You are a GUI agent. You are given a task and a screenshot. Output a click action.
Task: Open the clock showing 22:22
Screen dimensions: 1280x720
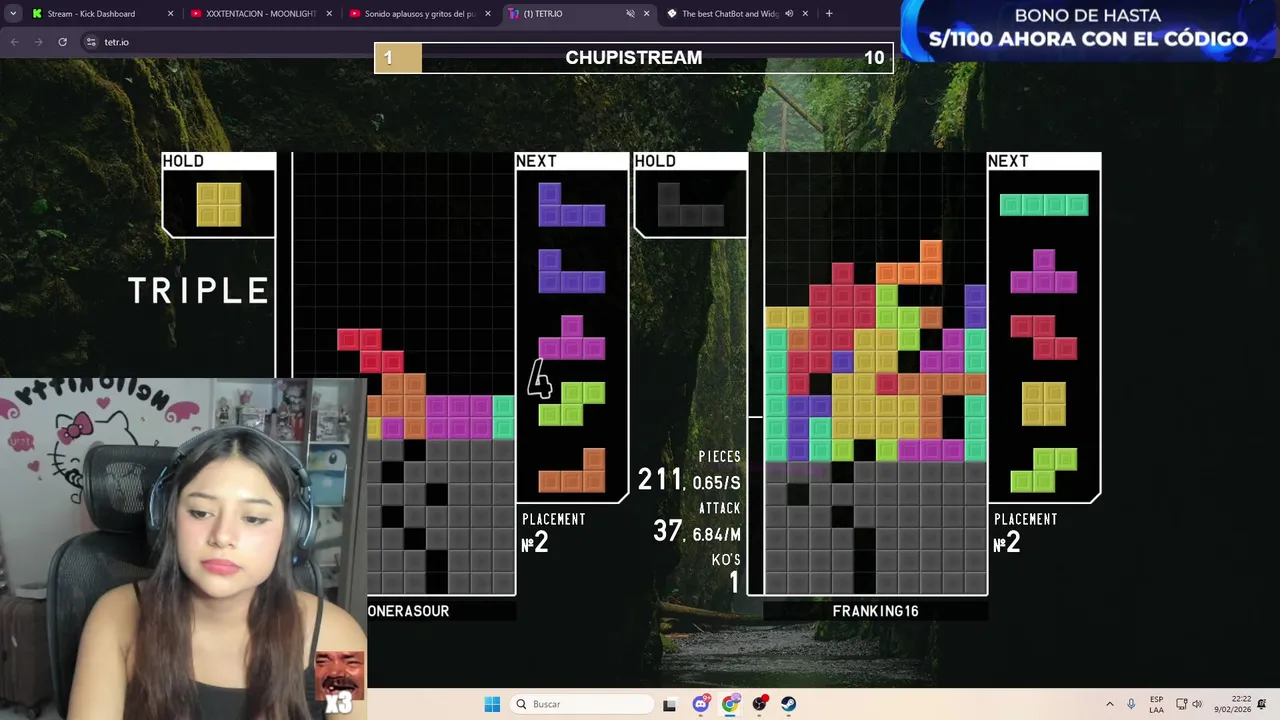coord(1232,704)
